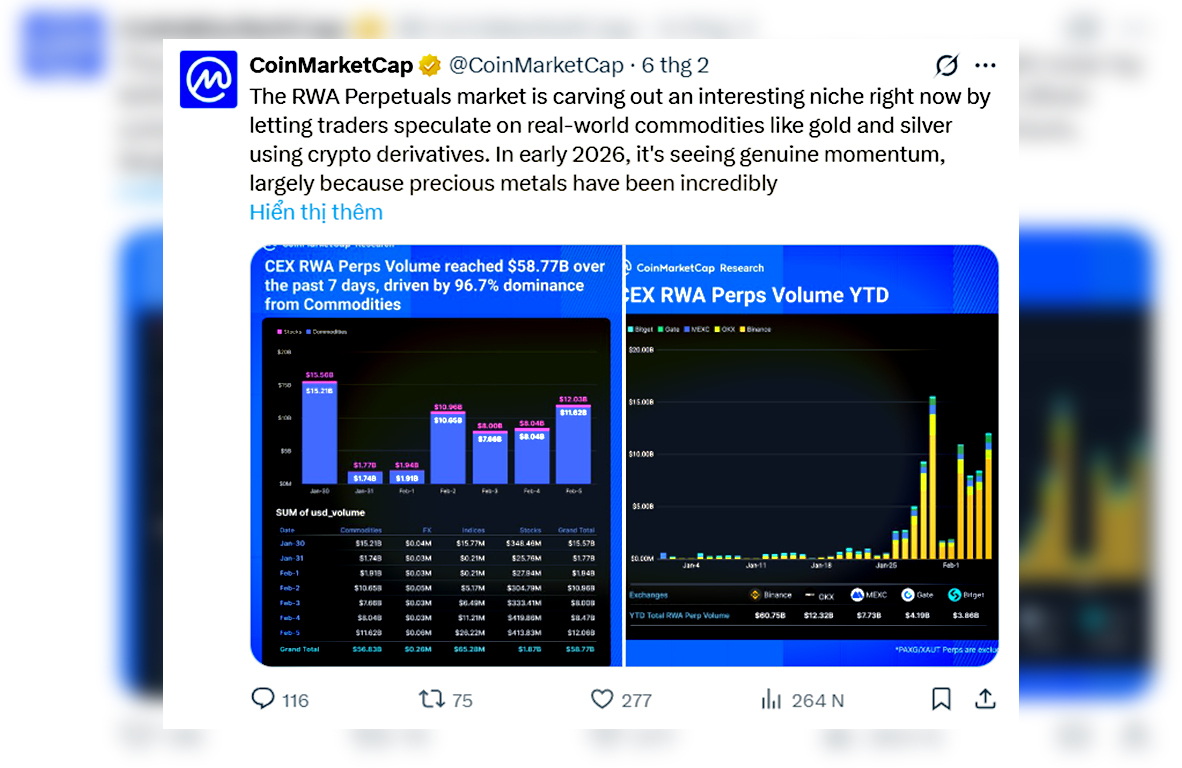The height and width of the screenshot is (768, 1182).
Task: Open the @CoinMarketCap handle link
Action: tap(536, 66)
